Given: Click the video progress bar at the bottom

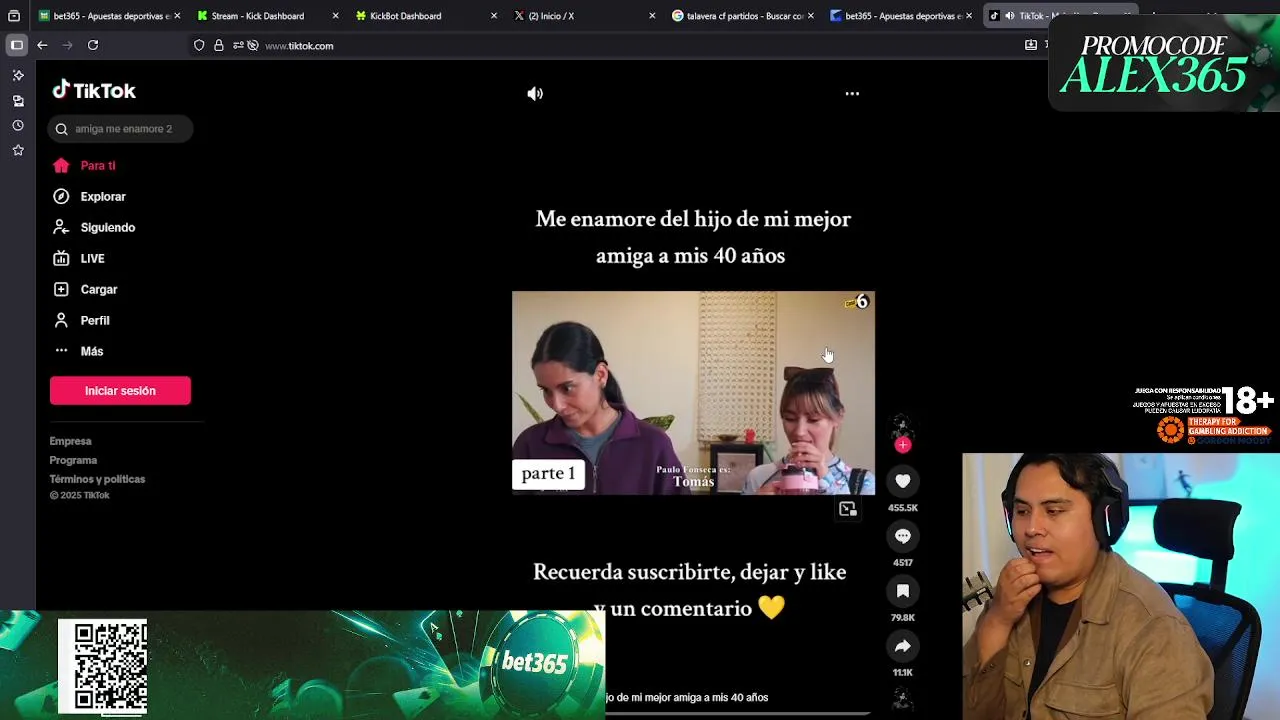Looking at the screenshot, I should 738,714.
